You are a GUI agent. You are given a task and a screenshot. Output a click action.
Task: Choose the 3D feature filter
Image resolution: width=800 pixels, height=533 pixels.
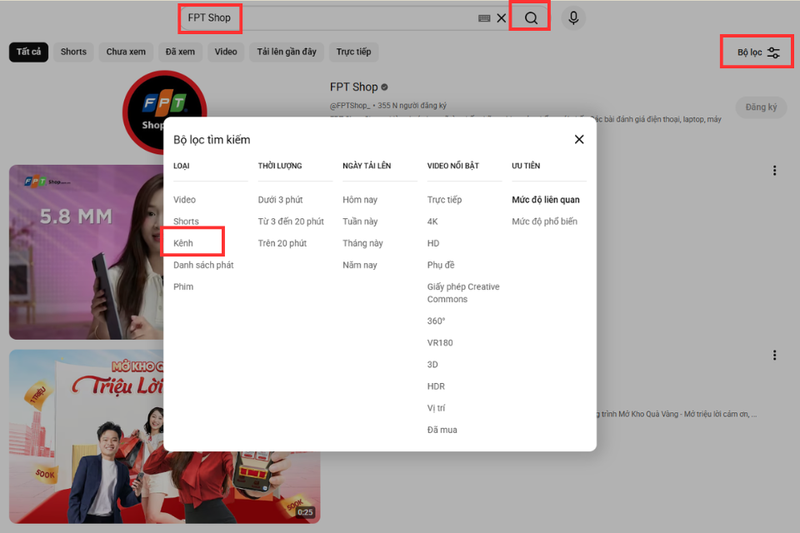[x=433, y=364]
